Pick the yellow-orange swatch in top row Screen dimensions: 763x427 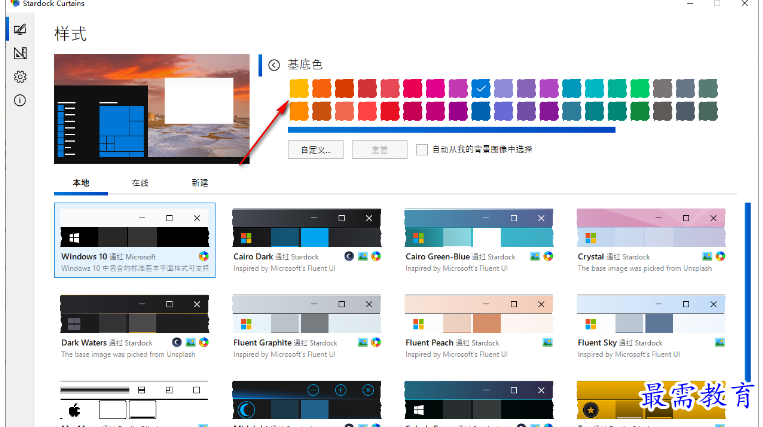(x=299, y=89)
